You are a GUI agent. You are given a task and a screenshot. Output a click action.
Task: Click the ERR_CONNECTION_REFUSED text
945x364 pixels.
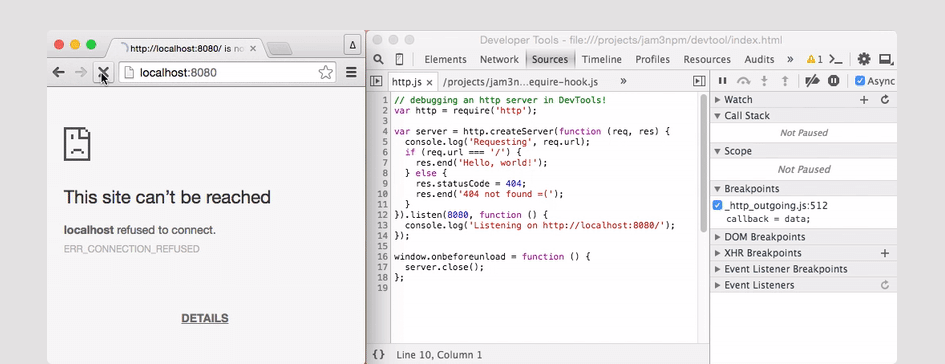click(x=131, y=249)
